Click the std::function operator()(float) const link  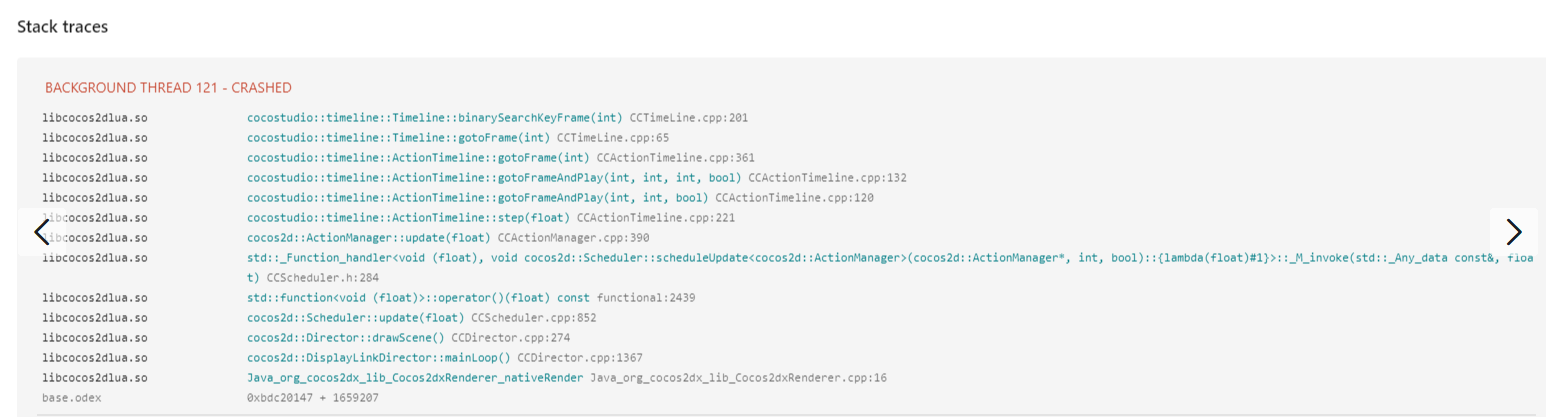(418, 298)
